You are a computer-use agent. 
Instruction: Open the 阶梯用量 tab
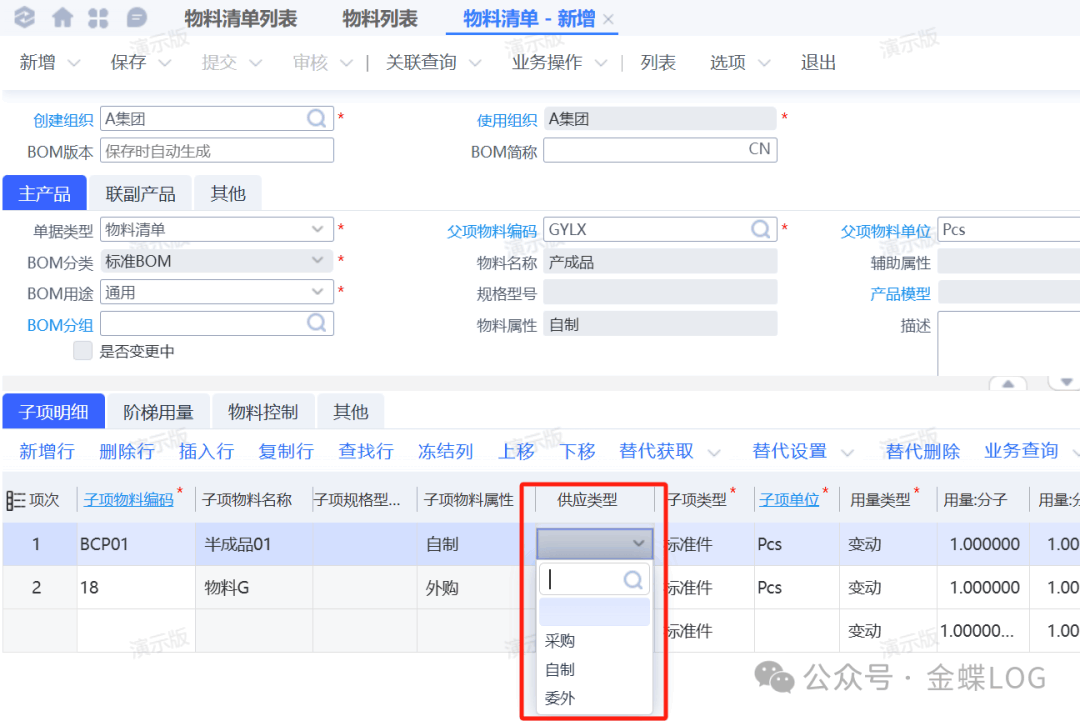158,412
